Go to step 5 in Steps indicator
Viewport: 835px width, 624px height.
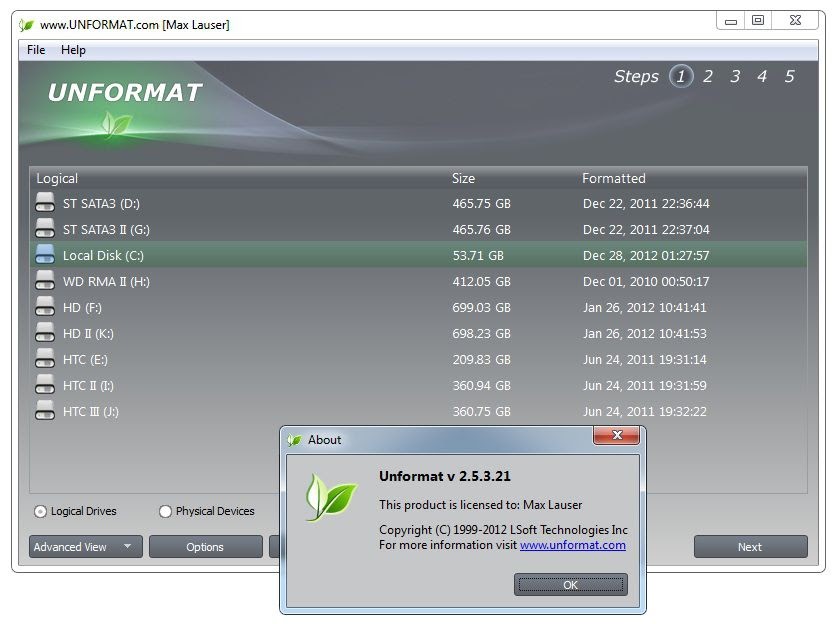(789, 77)
